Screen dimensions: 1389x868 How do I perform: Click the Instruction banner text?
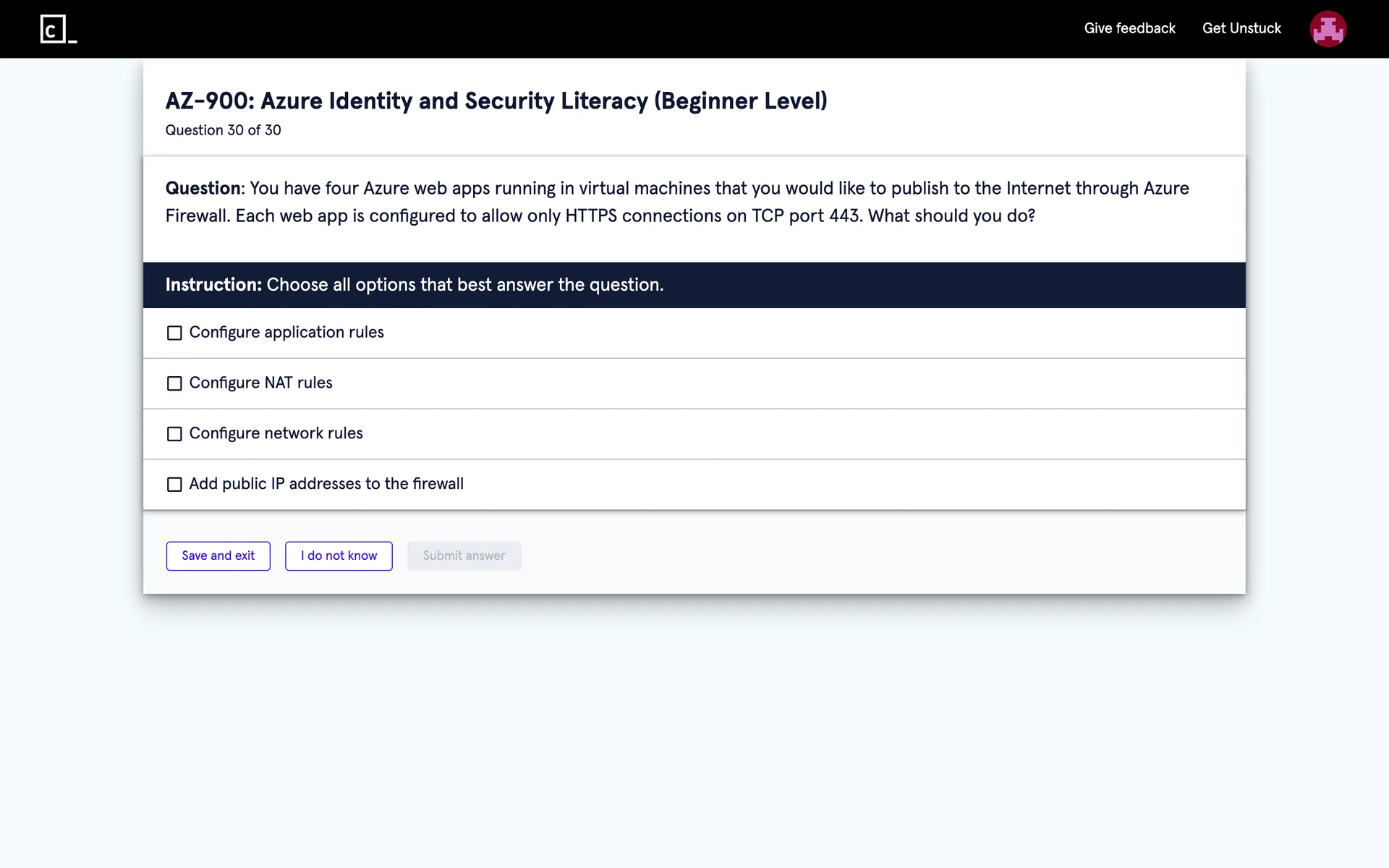[414, 285]
